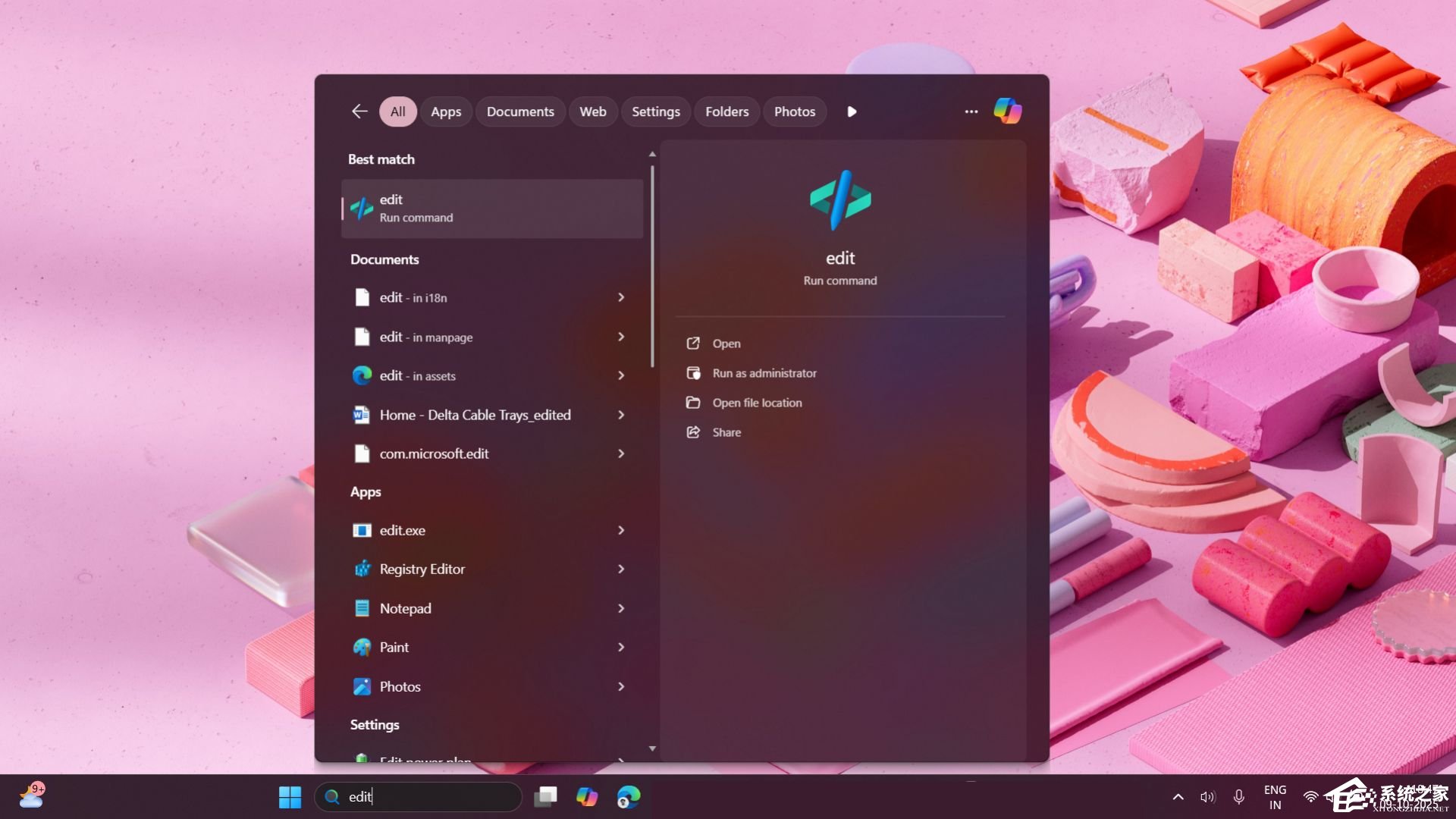Image resolution: width=1456 pixels, height=819 pixels.
Task: Launch Paint from search results
Action: [x=394, y=647]
